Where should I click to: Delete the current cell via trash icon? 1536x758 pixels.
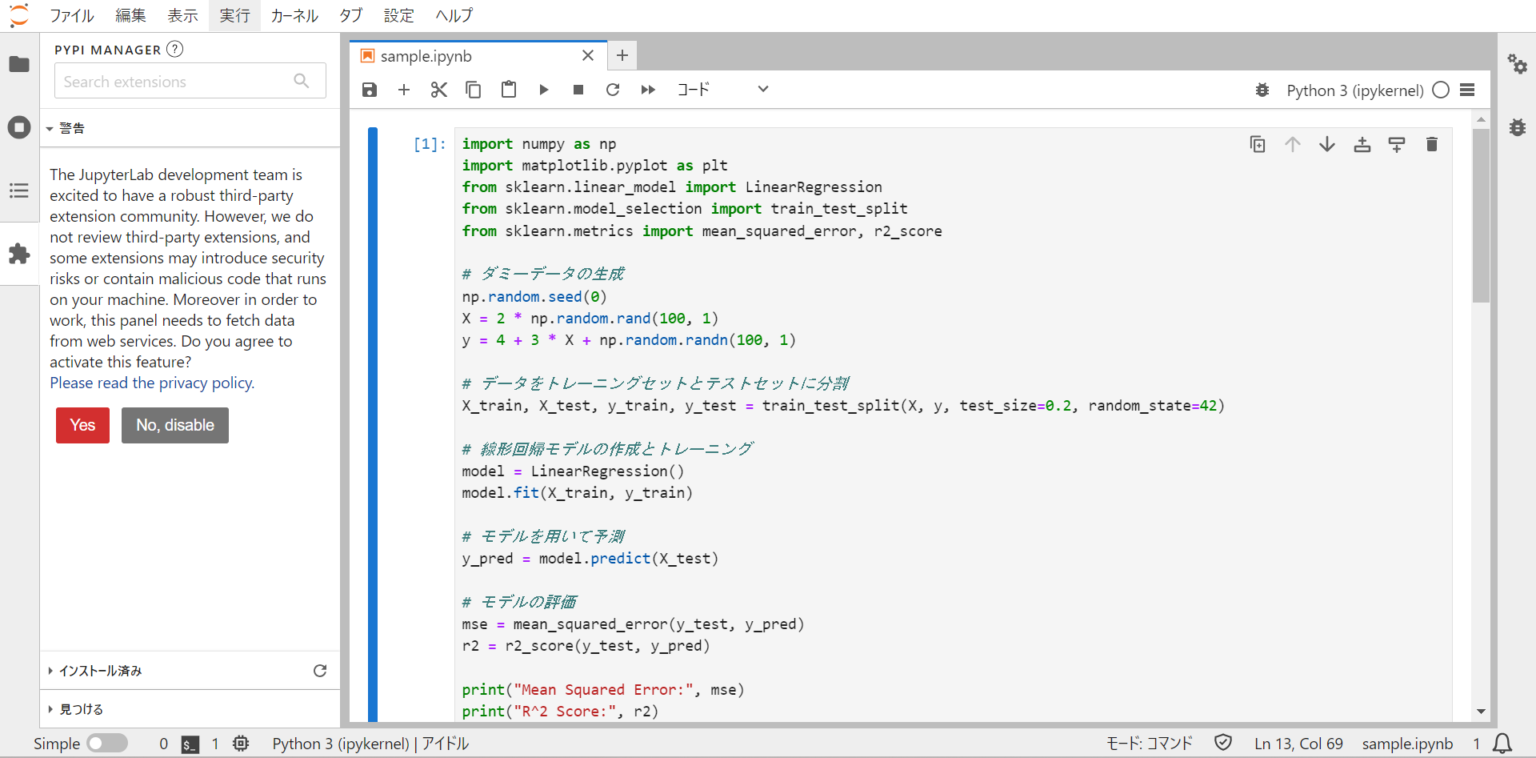pyautogui.click(x=1431, y=143)
